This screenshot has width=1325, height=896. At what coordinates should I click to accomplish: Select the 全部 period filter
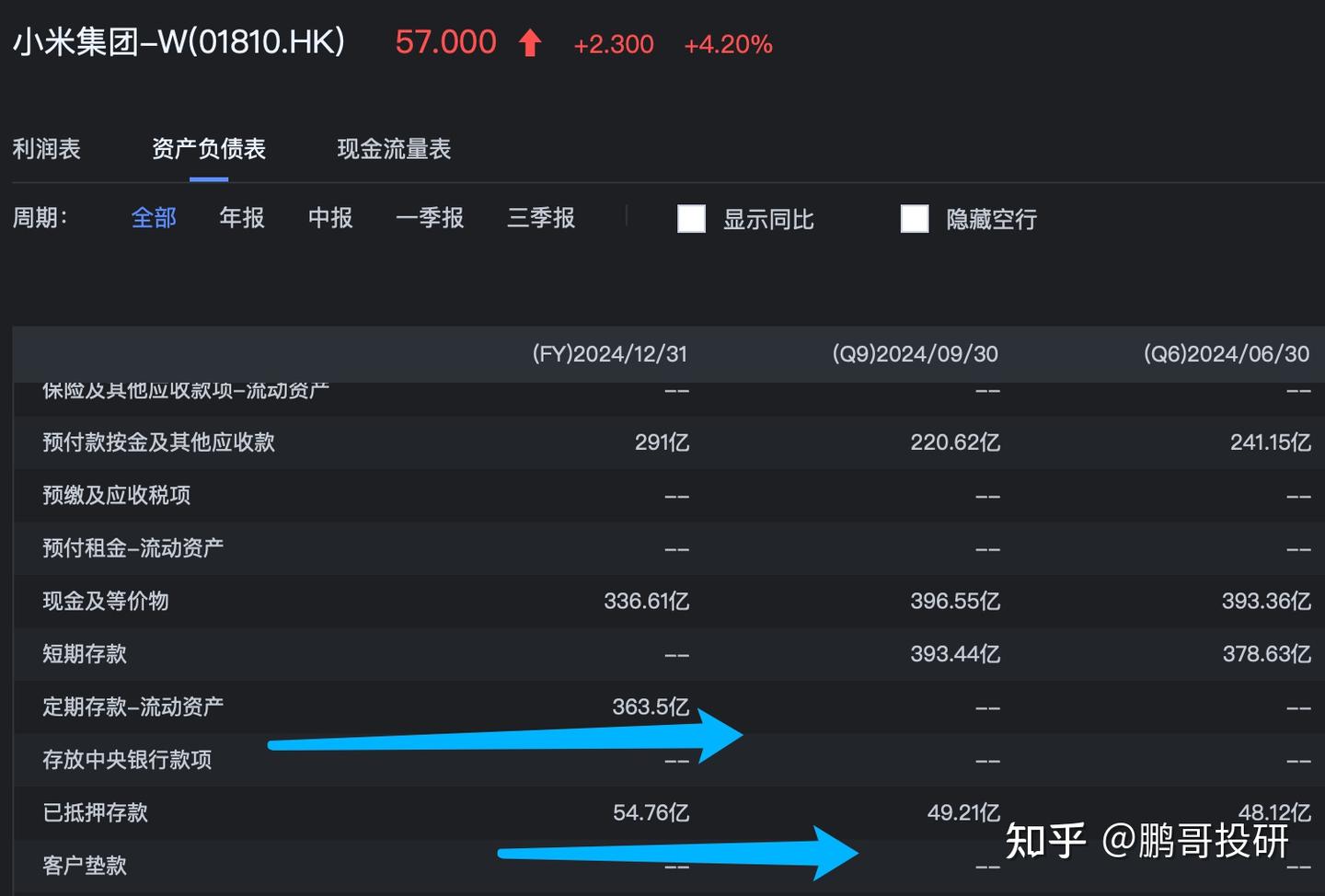click(154, 218)
